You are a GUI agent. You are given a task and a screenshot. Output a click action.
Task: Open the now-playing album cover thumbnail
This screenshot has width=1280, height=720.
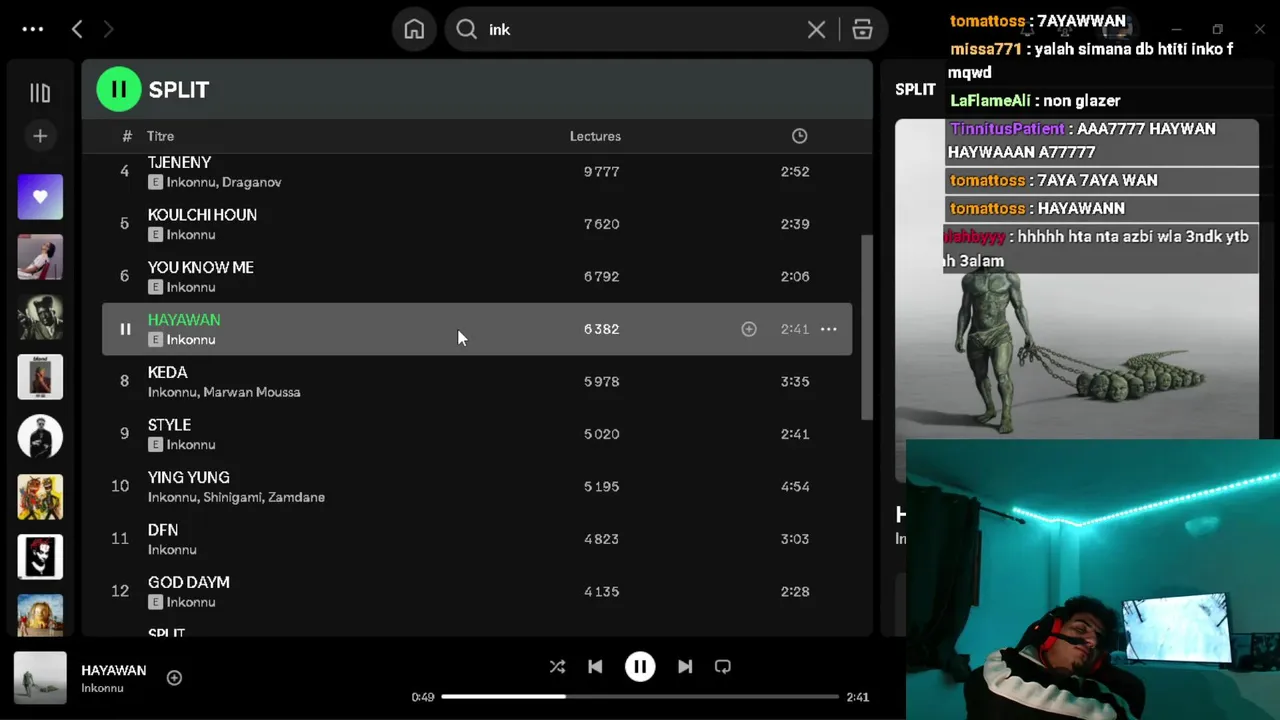tap(40, 678)
